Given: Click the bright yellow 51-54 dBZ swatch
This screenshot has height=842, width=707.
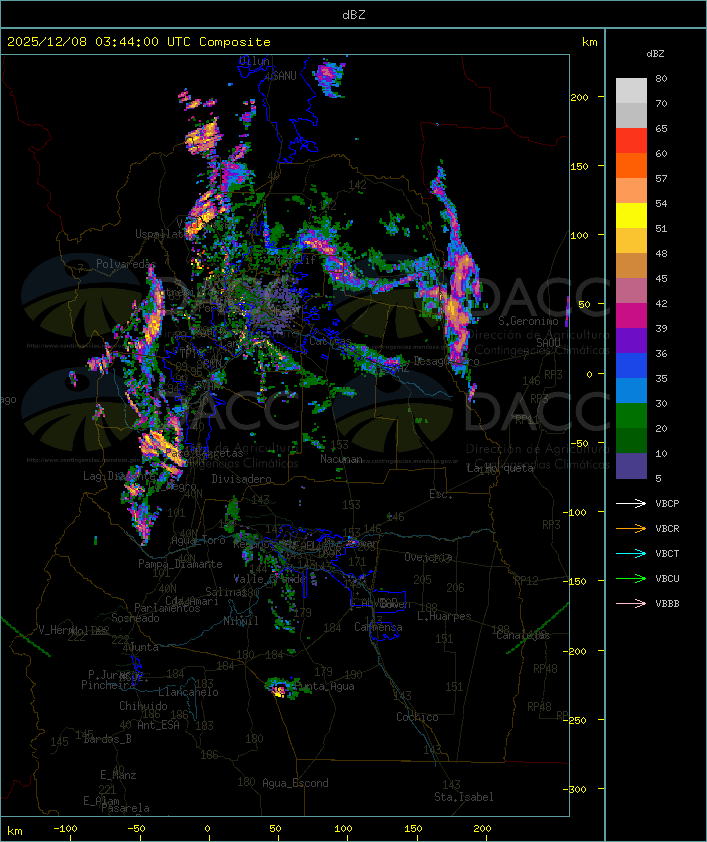Looking at the screenshot, I should click(631, 215).
